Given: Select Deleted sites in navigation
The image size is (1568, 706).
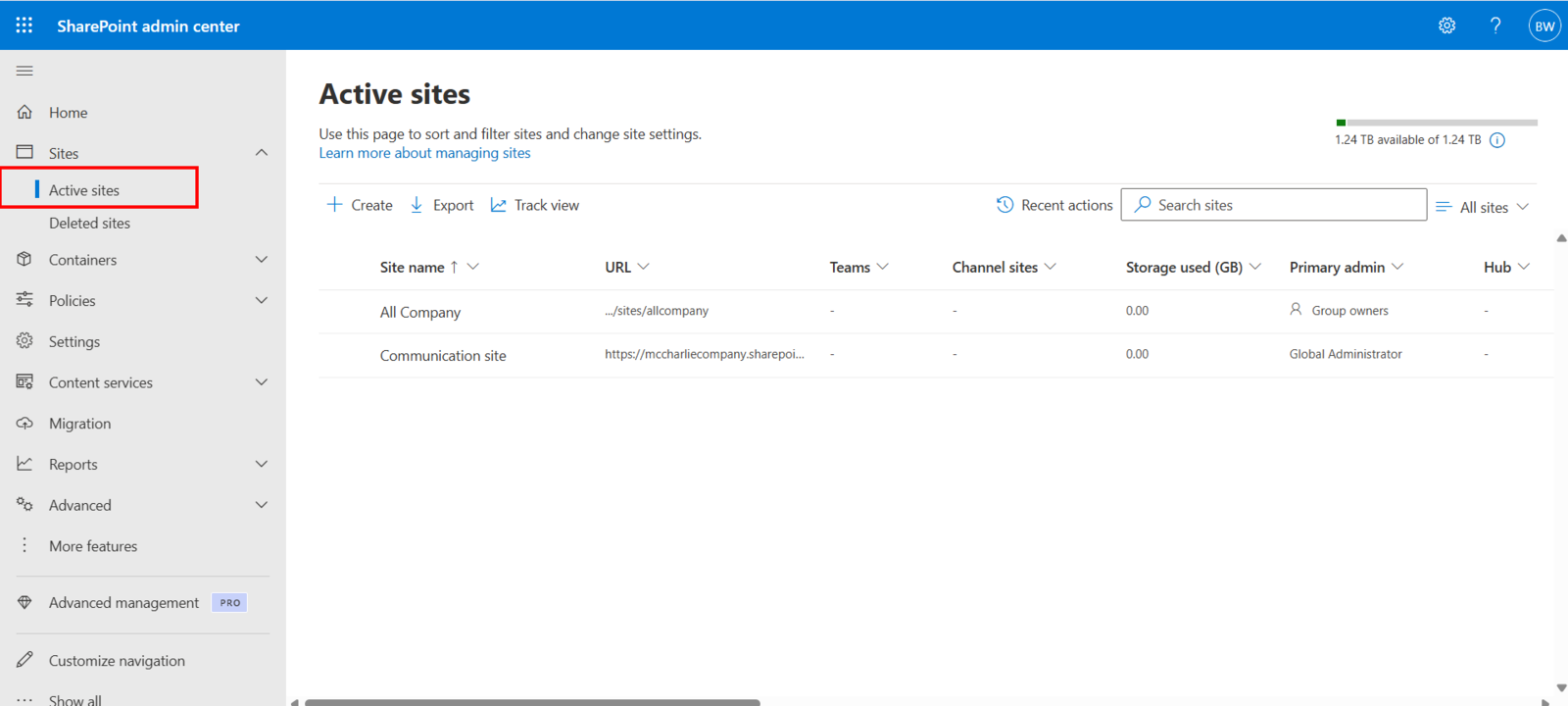Looking at the screenshot, I should coord(89,223).
